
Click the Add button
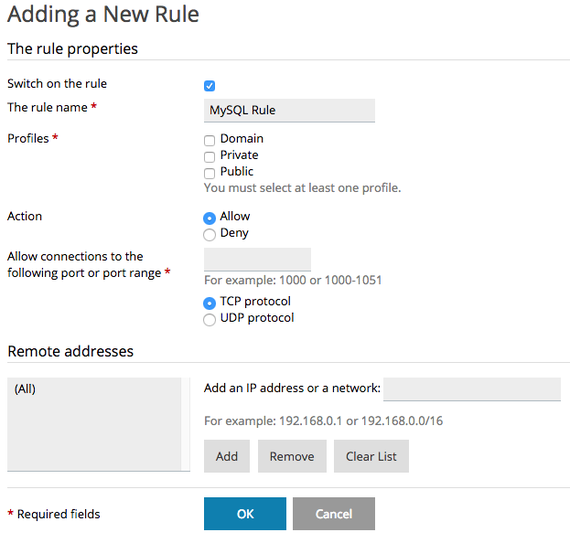coord(227,456)
